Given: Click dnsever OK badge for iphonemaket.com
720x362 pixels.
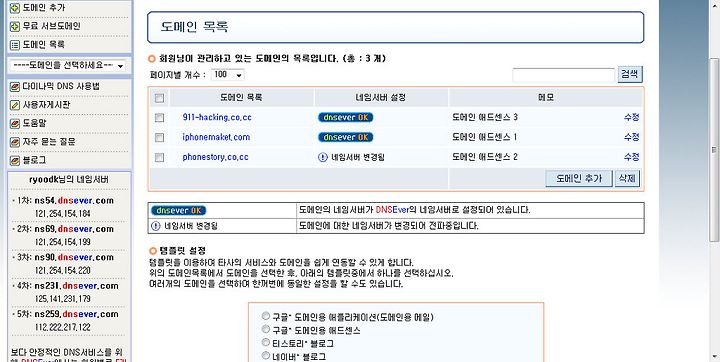Looking at the screenshot, I should click(345, 137).
